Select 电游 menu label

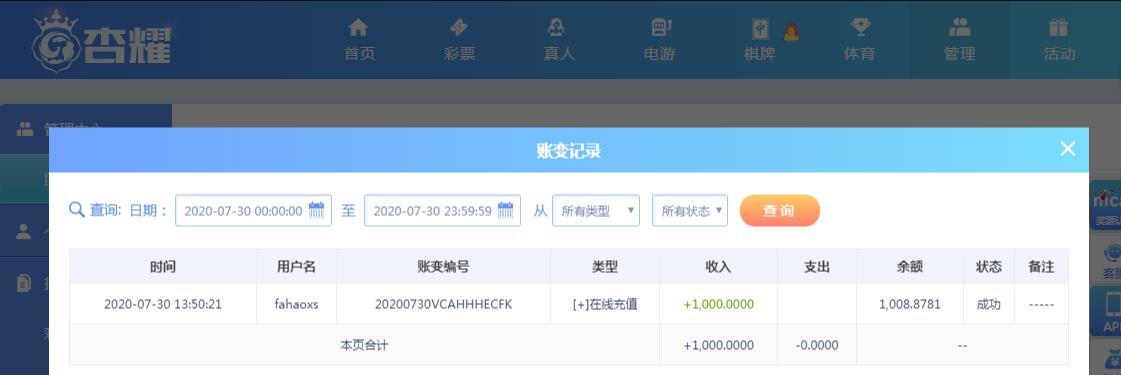pos(659,54)
